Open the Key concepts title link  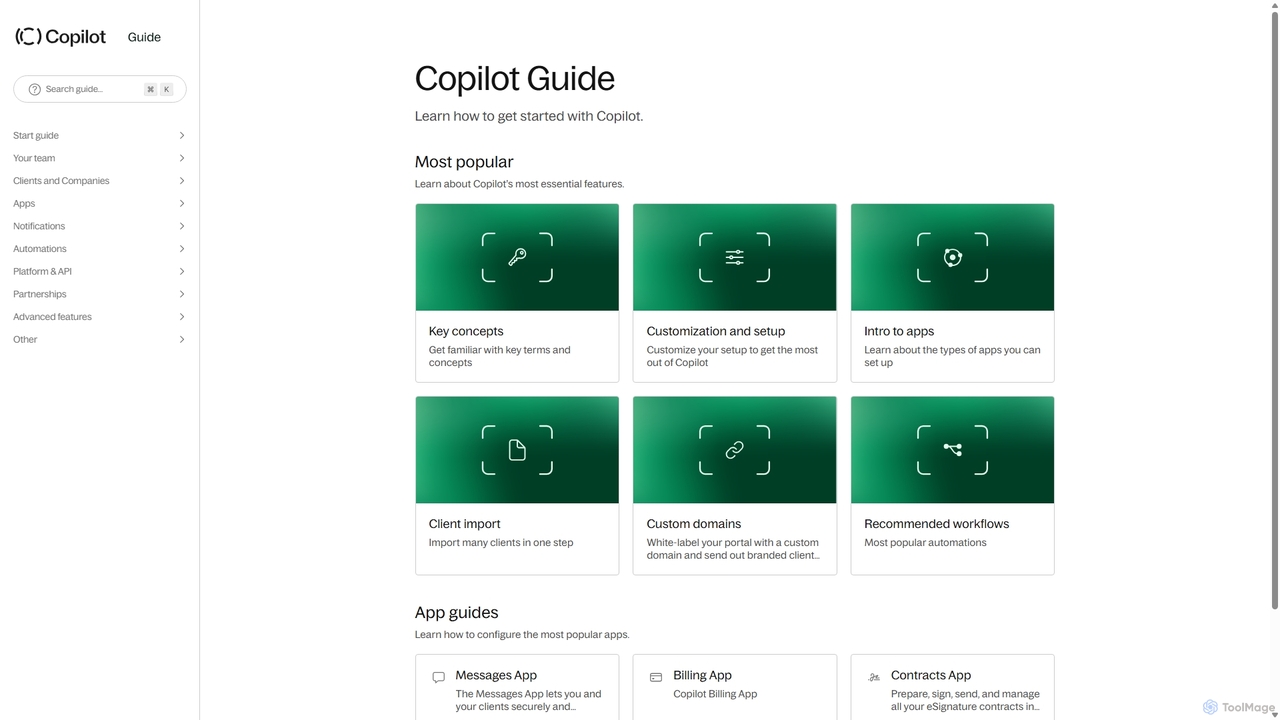[x=466, y=331]
